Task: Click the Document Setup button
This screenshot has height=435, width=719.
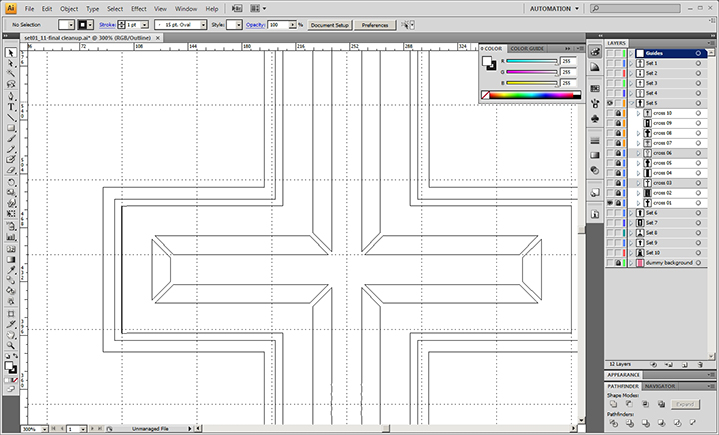Action: (x=329, y=24)
